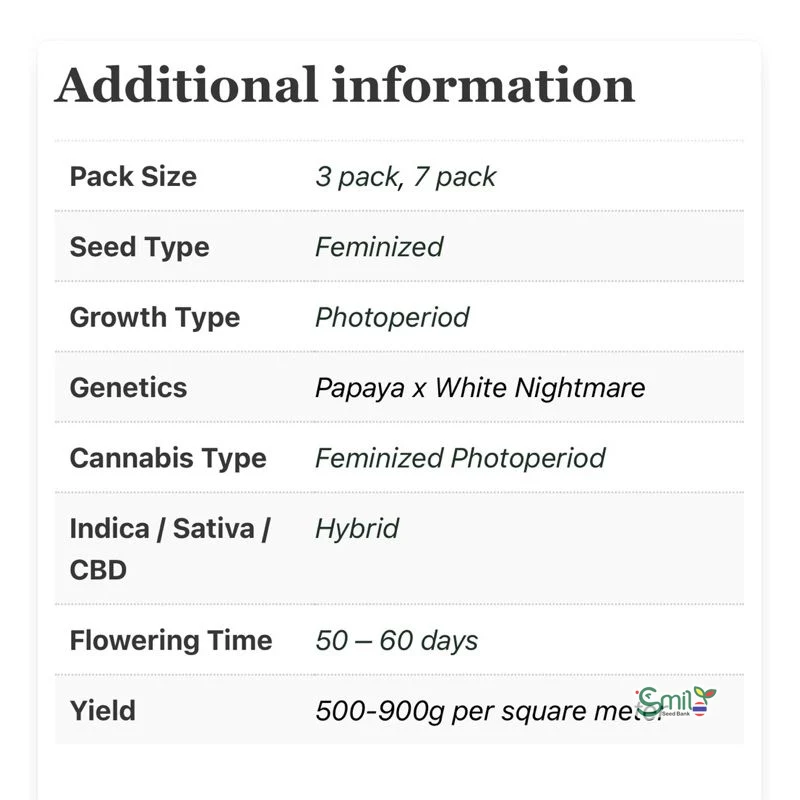
Task: Click the Hybrid value
Action: (357, 528)
